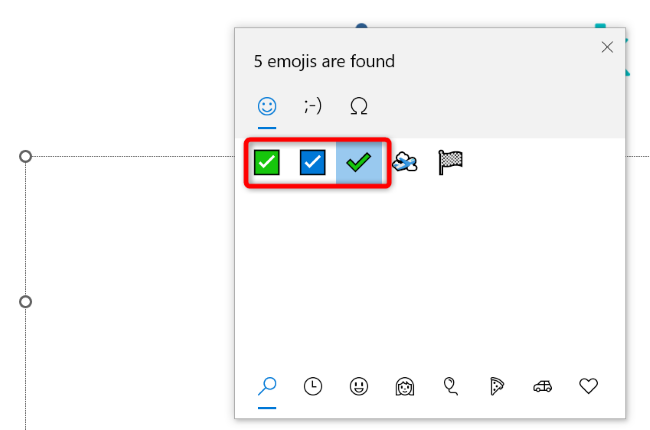650x430 pixels.
Task: Insert the airplane with clouds emoji
Action: [404, 162]
